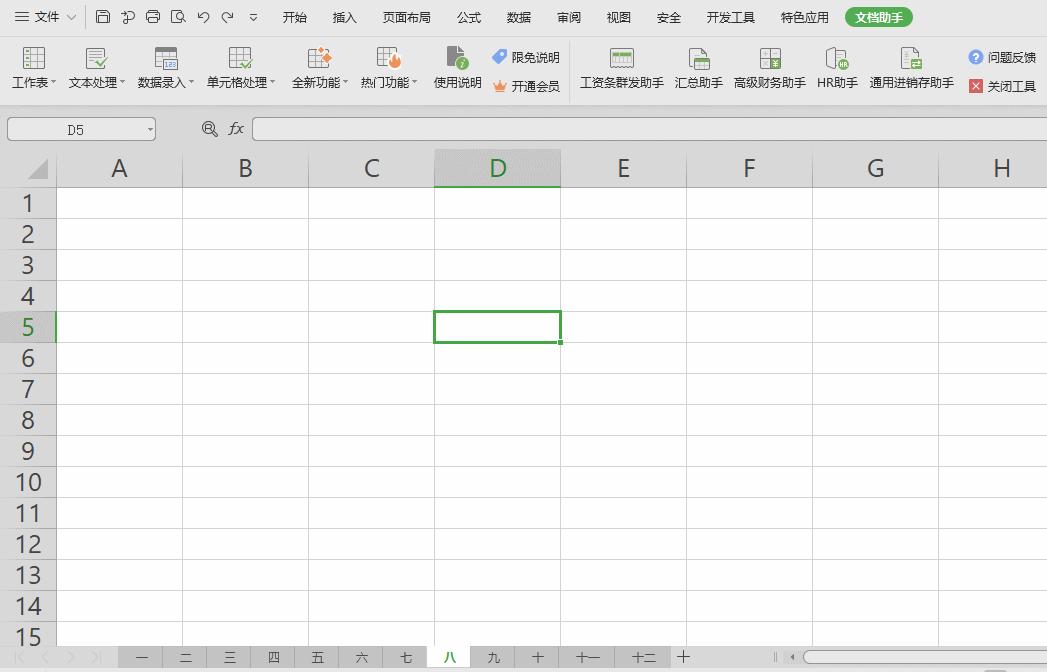Viewport: 1047px width, 672px height.
Task: Open the 公式 ribbon tab
Action: [469, 17]
